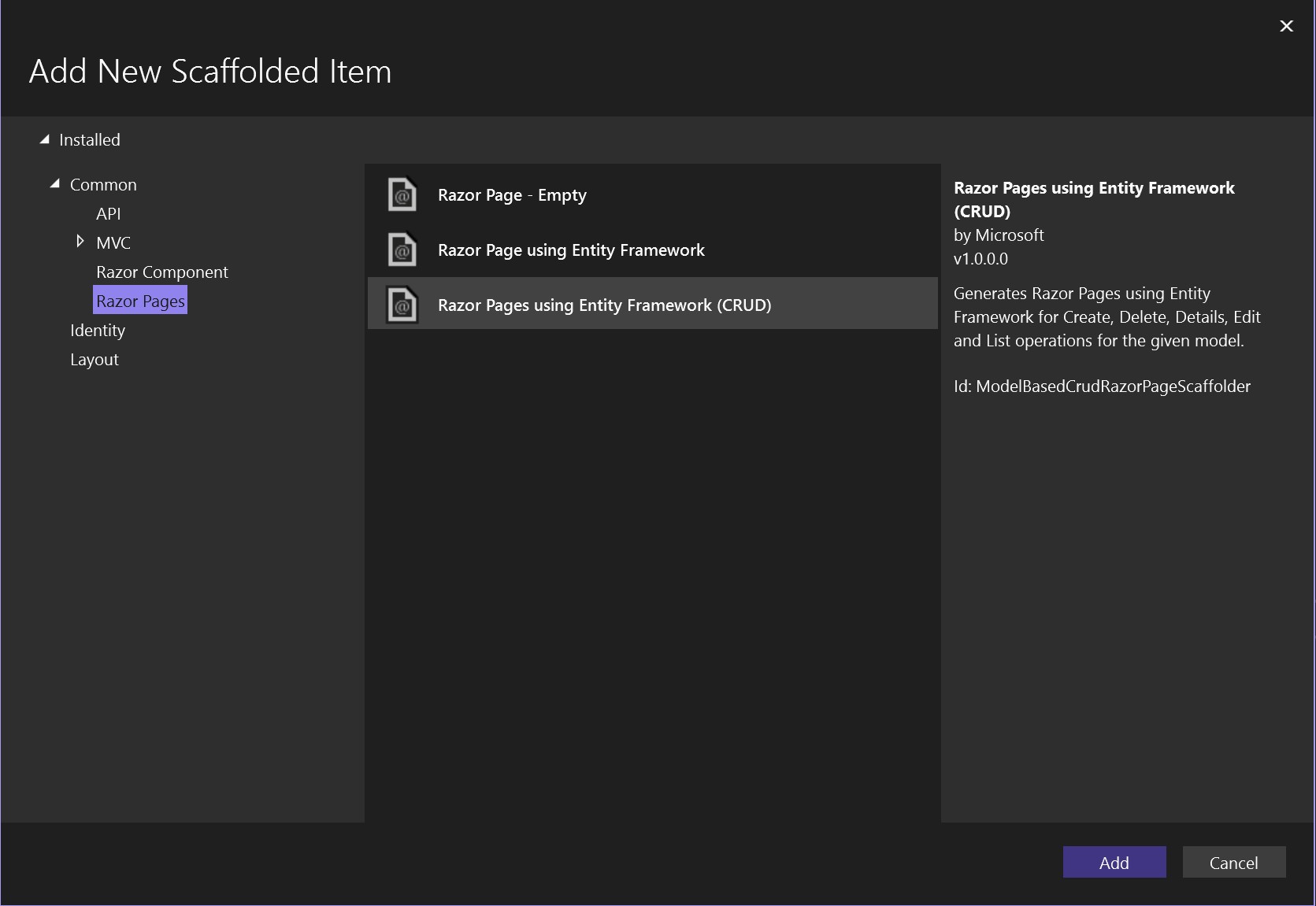
Task: Select the Layout category
Action: pyautogui.click(x=95, y=360)
